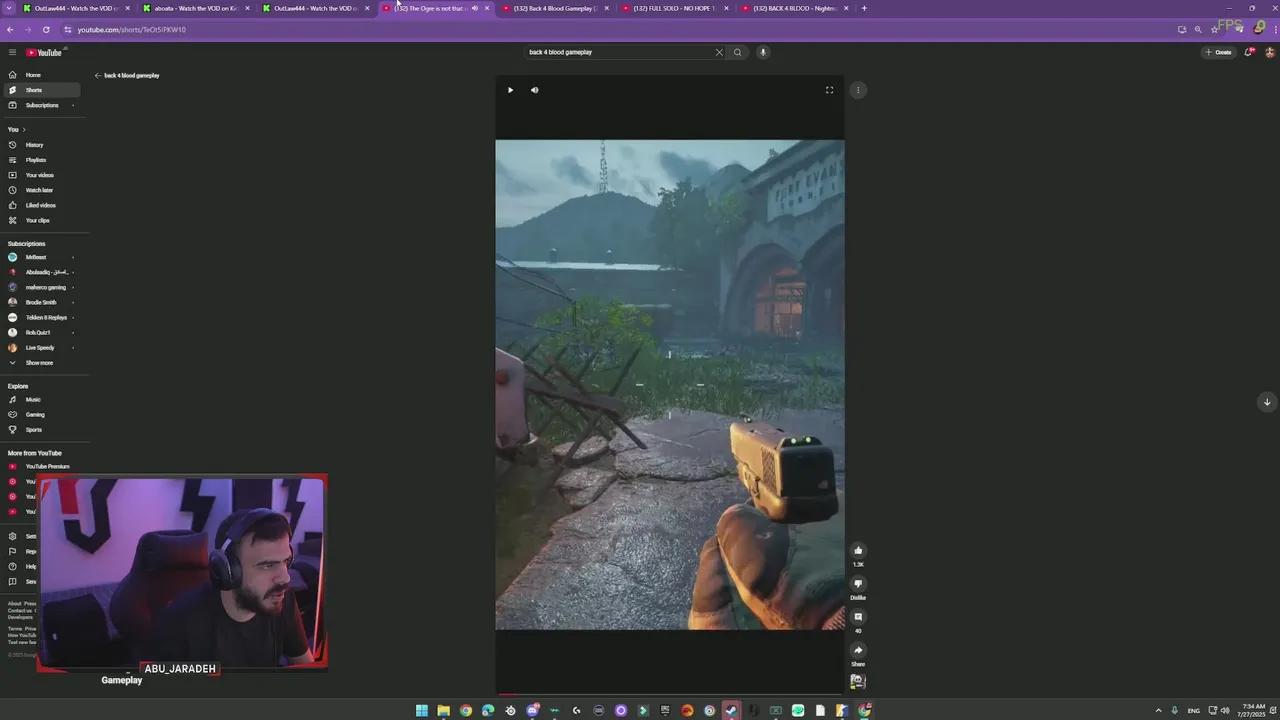This screenshot has height=720, width=1280.
Task: Open the comments on this Short
Action: (858, 617)
